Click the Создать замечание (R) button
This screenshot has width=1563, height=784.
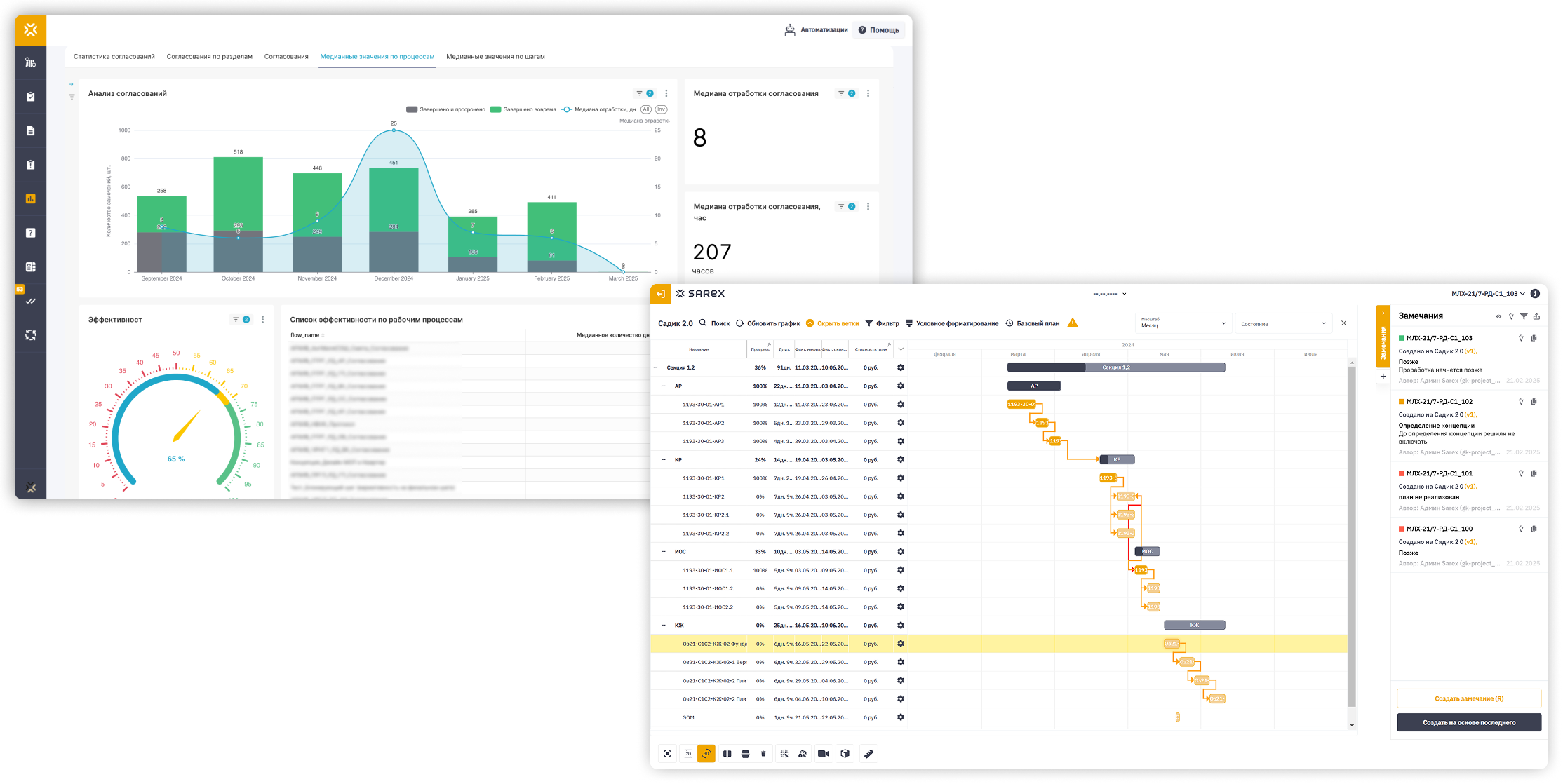[1469, 698]
